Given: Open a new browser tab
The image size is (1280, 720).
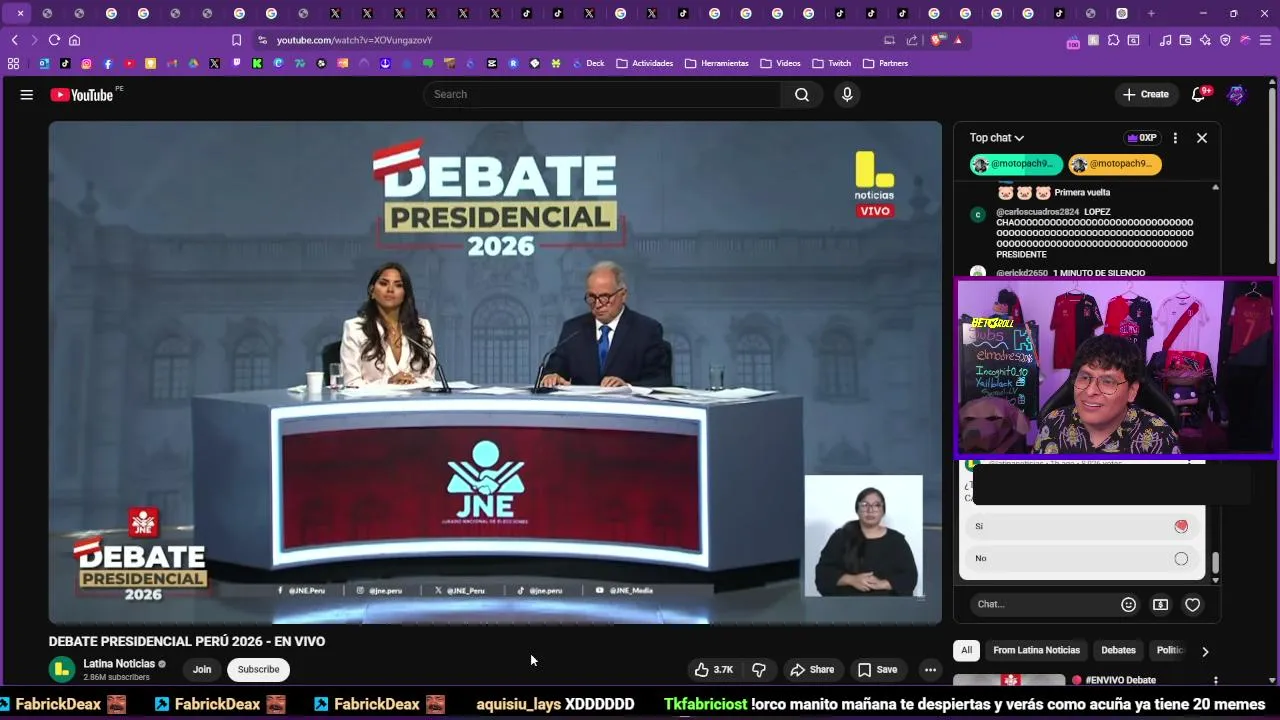Looking at the screenshot, I should pos(1151,13).
